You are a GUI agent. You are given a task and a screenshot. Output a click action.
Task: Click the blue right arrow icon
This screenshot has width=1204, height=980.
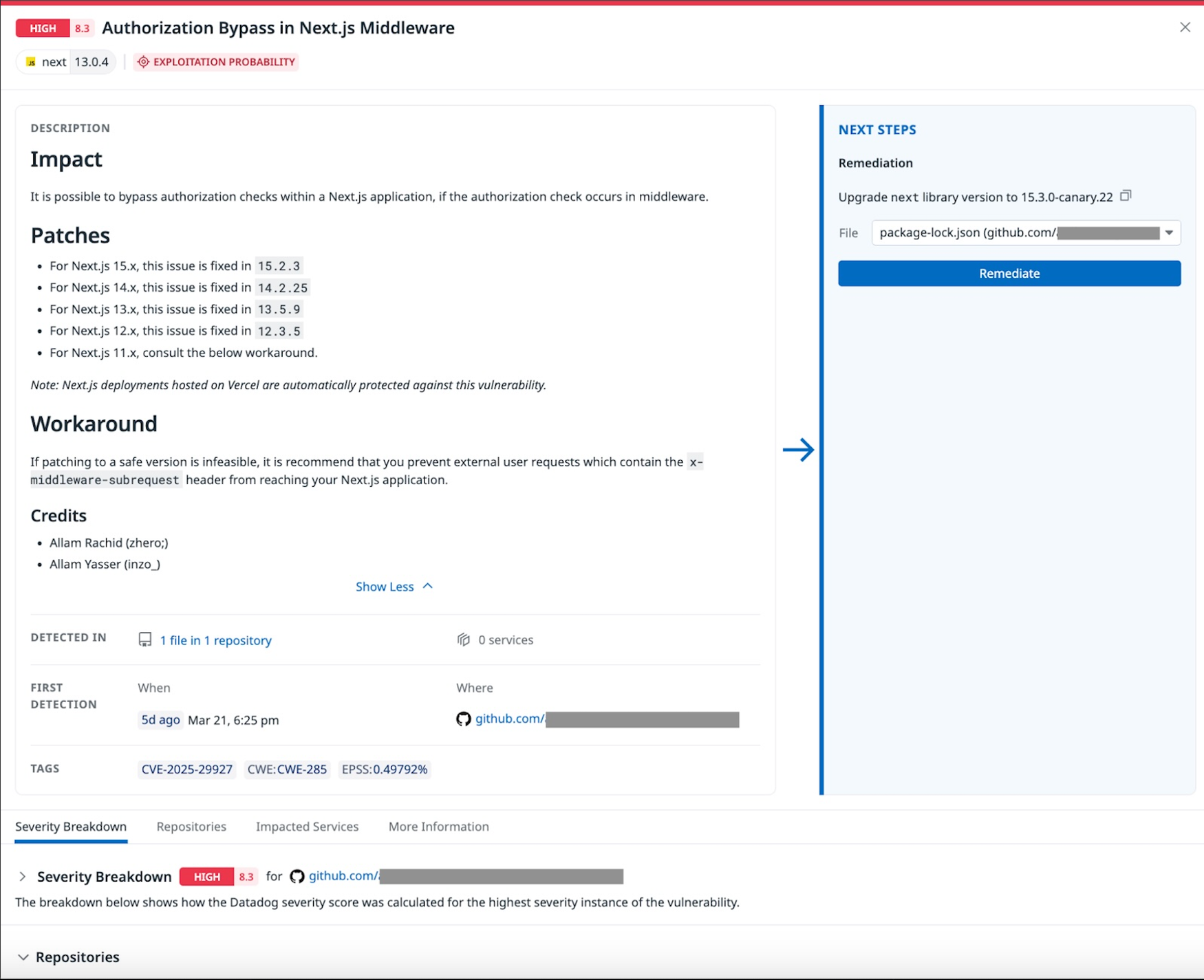pyautogui.click(x=798, y=450)
